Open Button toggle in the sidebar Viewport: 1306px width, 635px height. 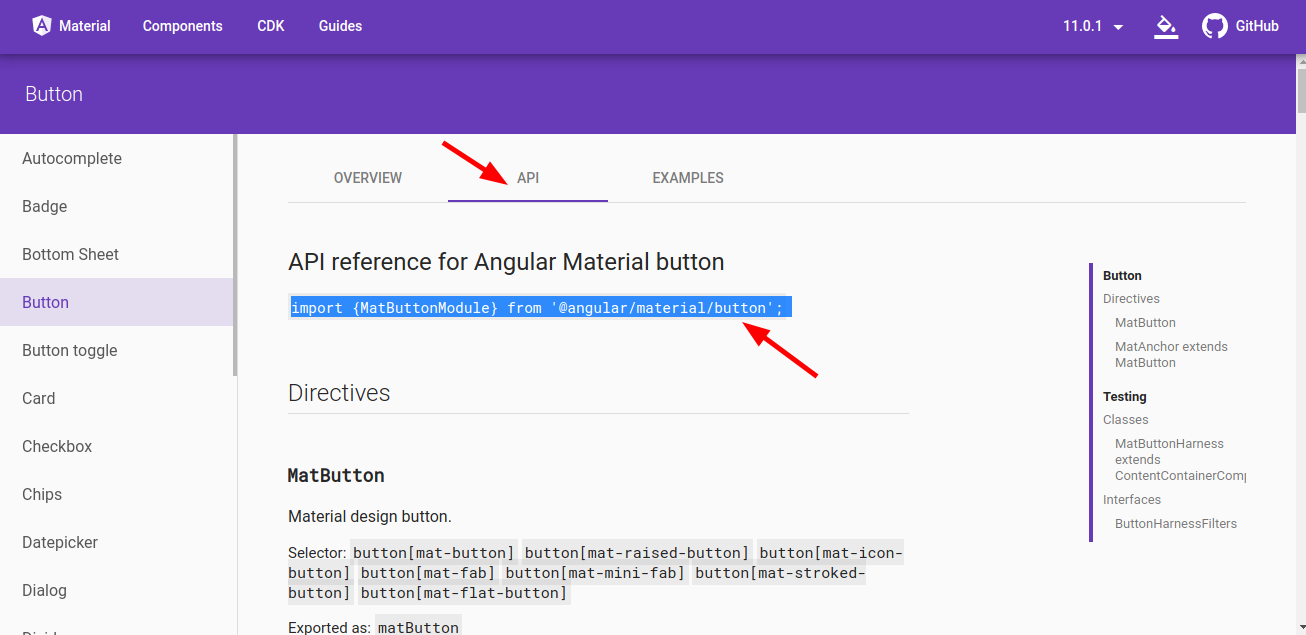[117, 350]
